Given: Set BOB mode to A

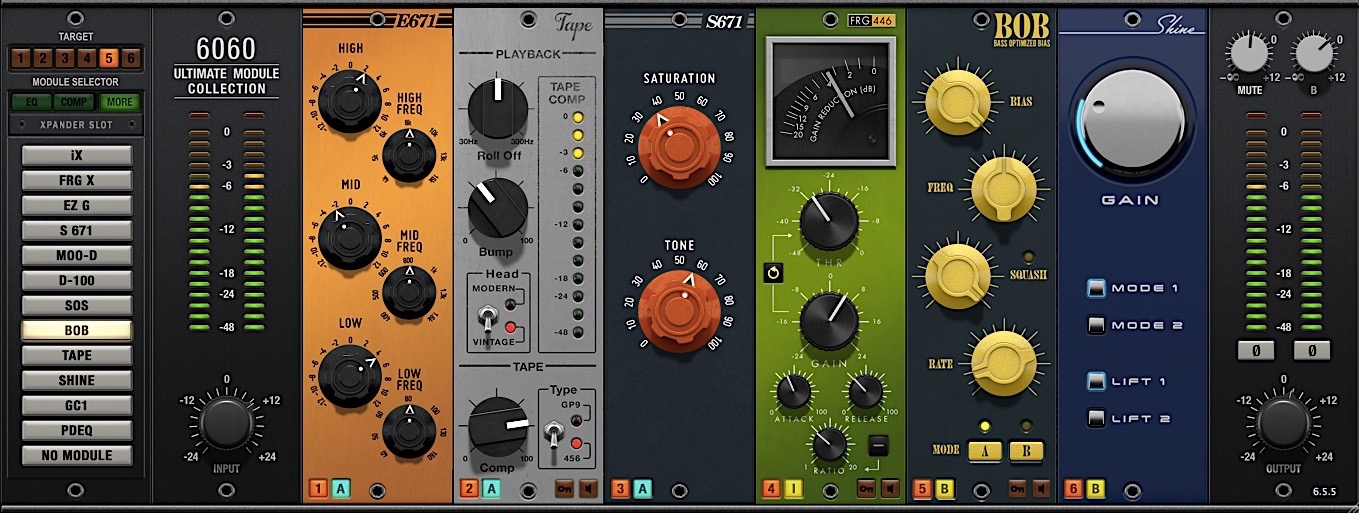Looking at the screenshot, I should pos(985,451).
